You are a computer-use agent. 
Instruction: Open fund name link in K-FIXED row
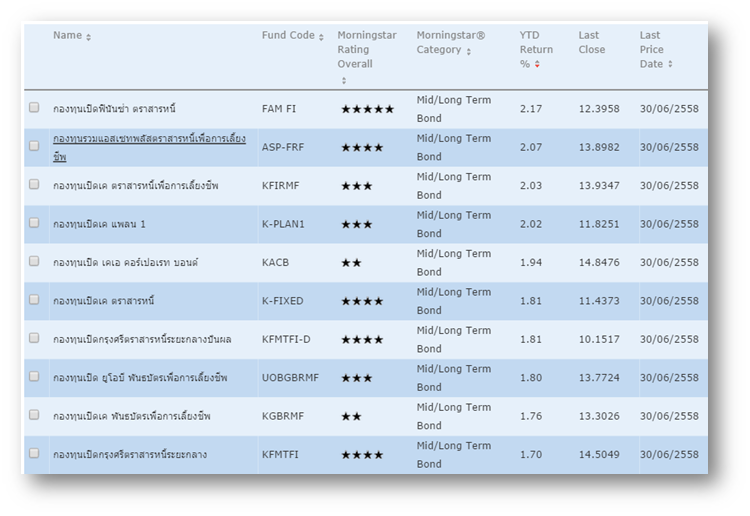click(104, 301)
